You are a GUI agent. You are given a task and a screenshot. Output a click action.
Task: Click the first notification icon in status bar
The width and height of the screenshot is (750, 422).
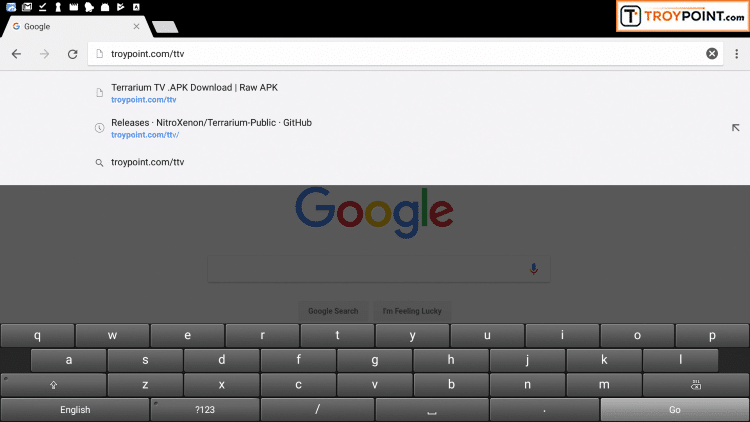point(11,7)
